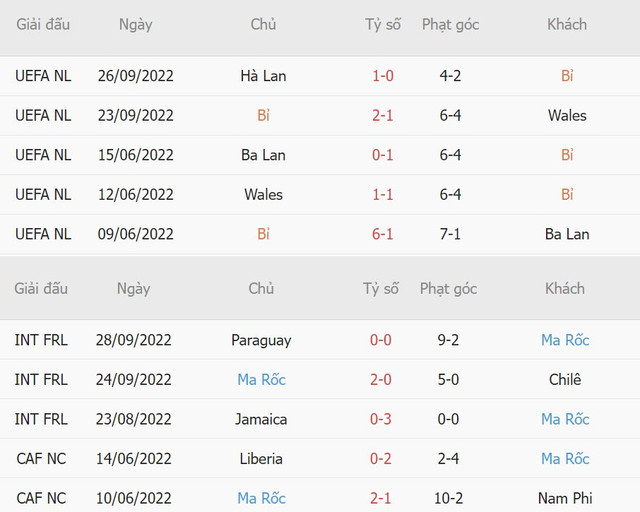
Task: Click the 0-0 score of Paraguay match
Action: pyautogui.click(x=381, y=340)
